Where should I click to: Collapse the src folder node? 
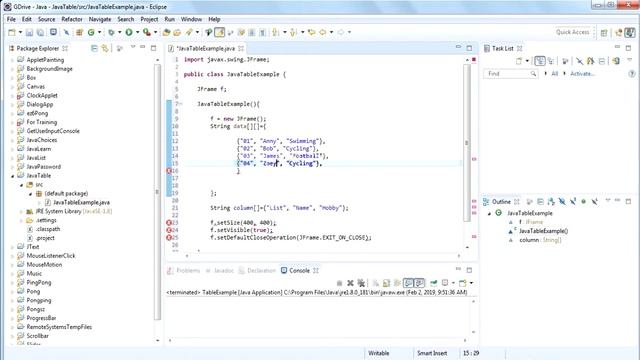coord(22,185)
